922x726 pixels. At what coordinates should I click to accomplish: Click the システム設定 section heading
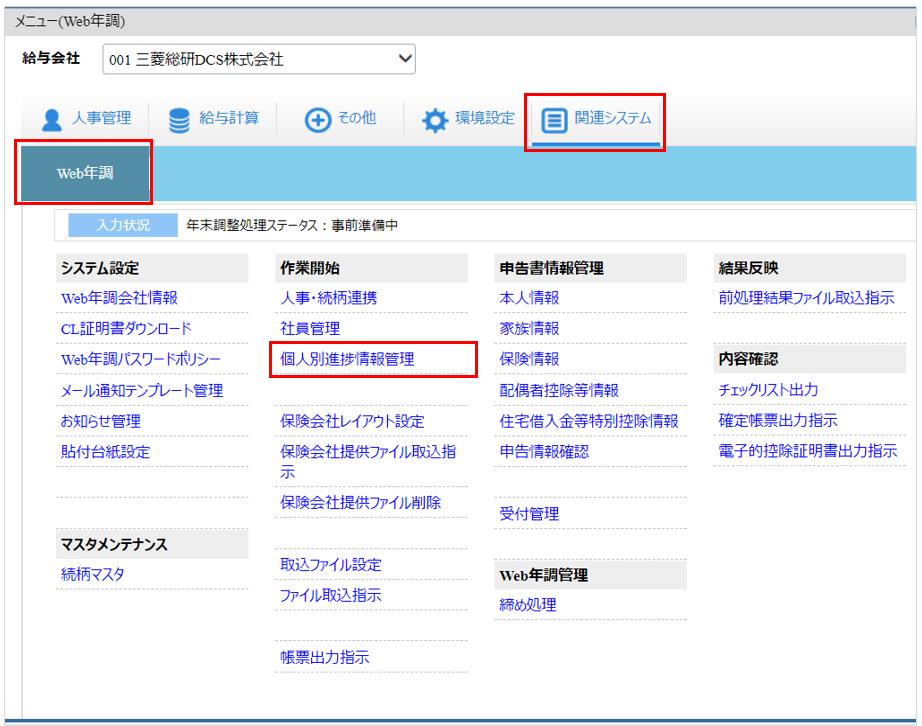[100, 268]
